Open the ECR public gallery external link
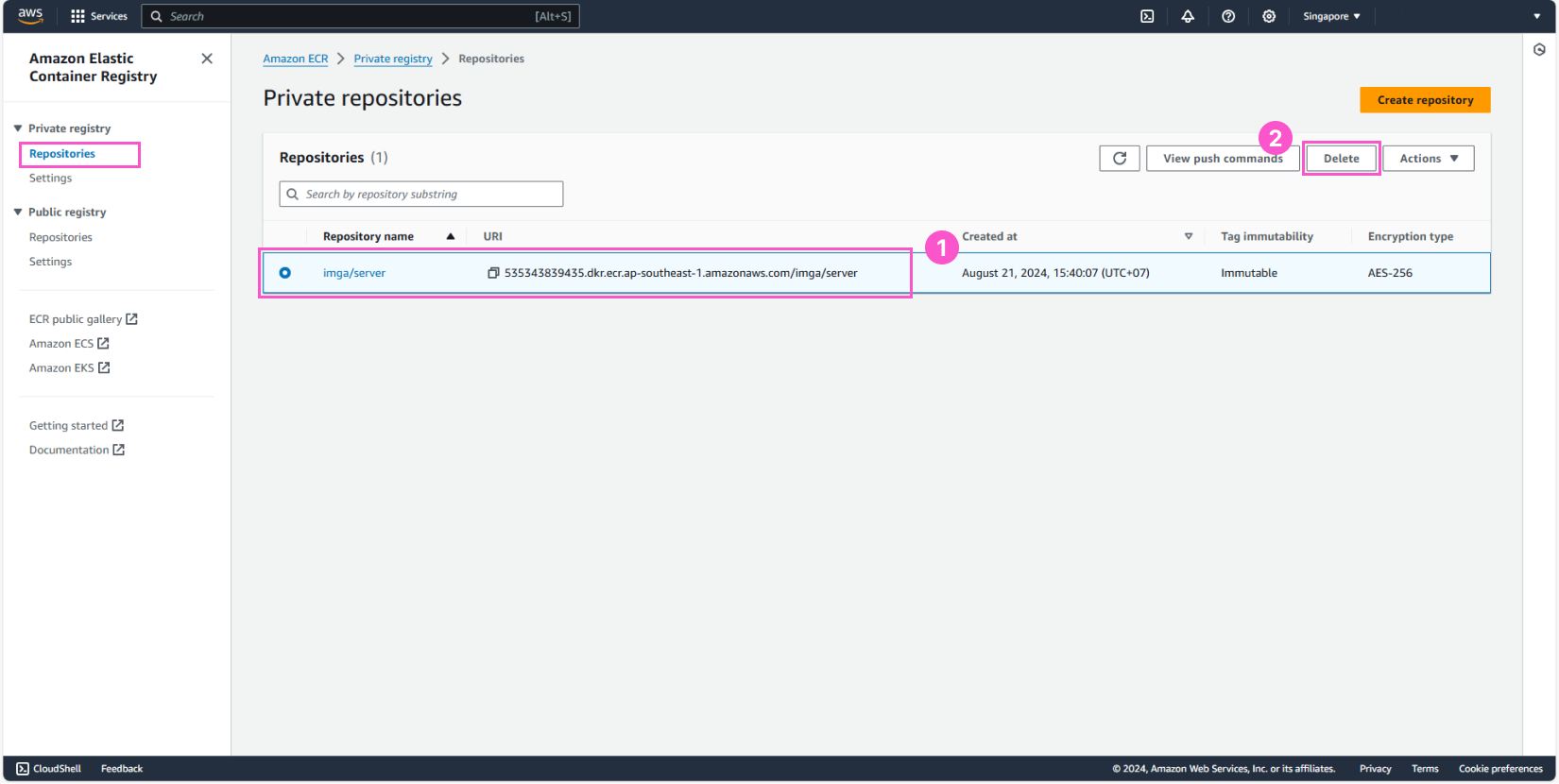The image size is (1559, 784). (83, 319)
